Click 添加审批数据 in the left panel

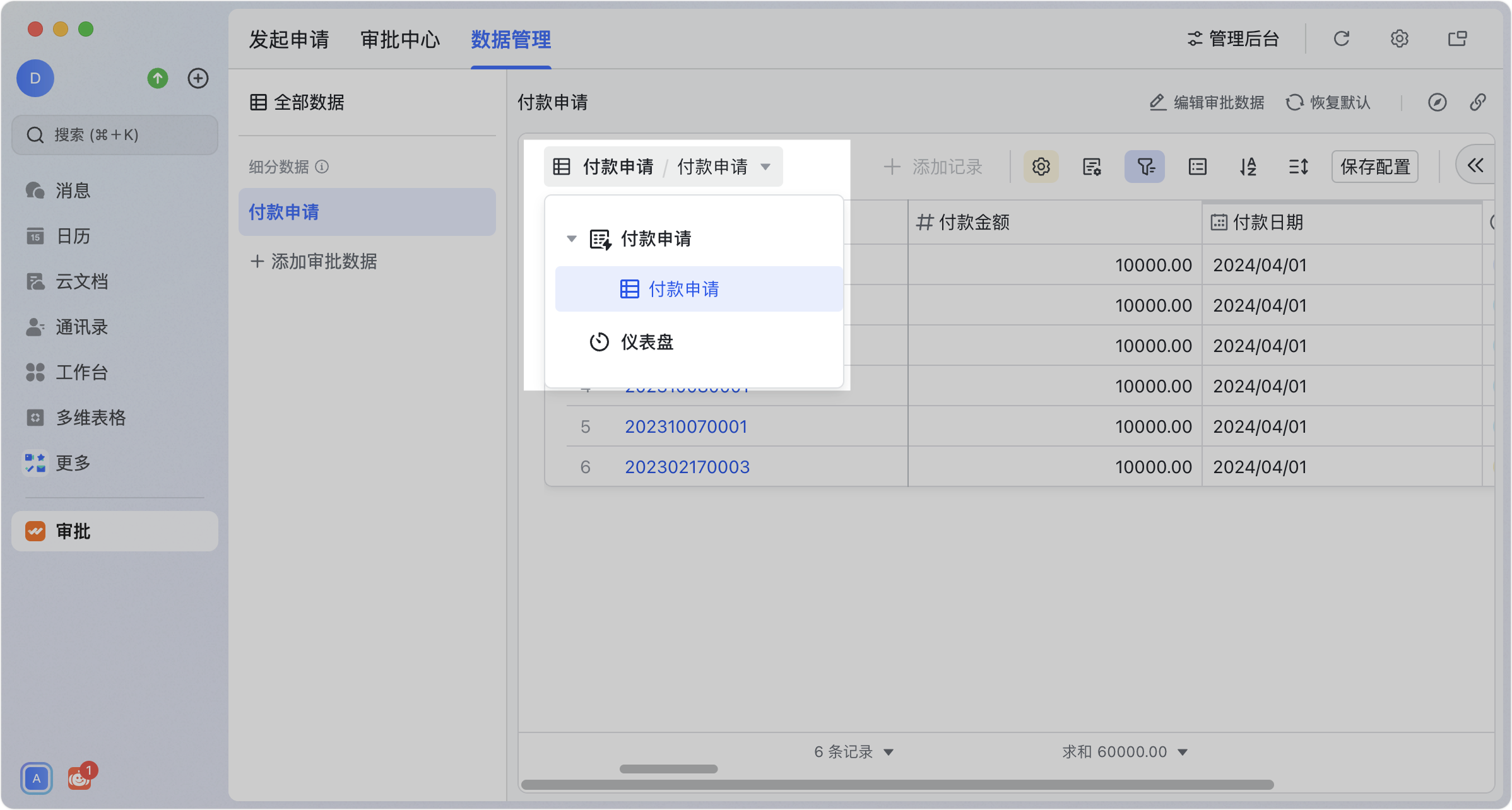(314, 261)
